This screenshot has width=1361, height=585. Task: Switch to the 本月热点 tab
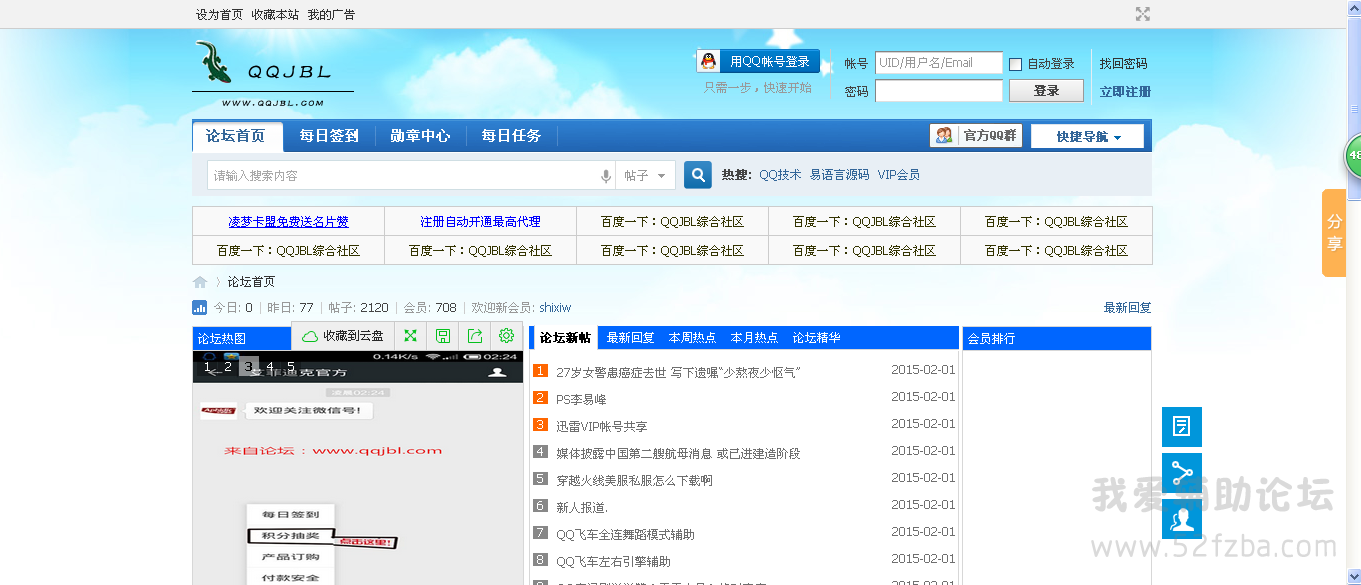pos(755,338)
